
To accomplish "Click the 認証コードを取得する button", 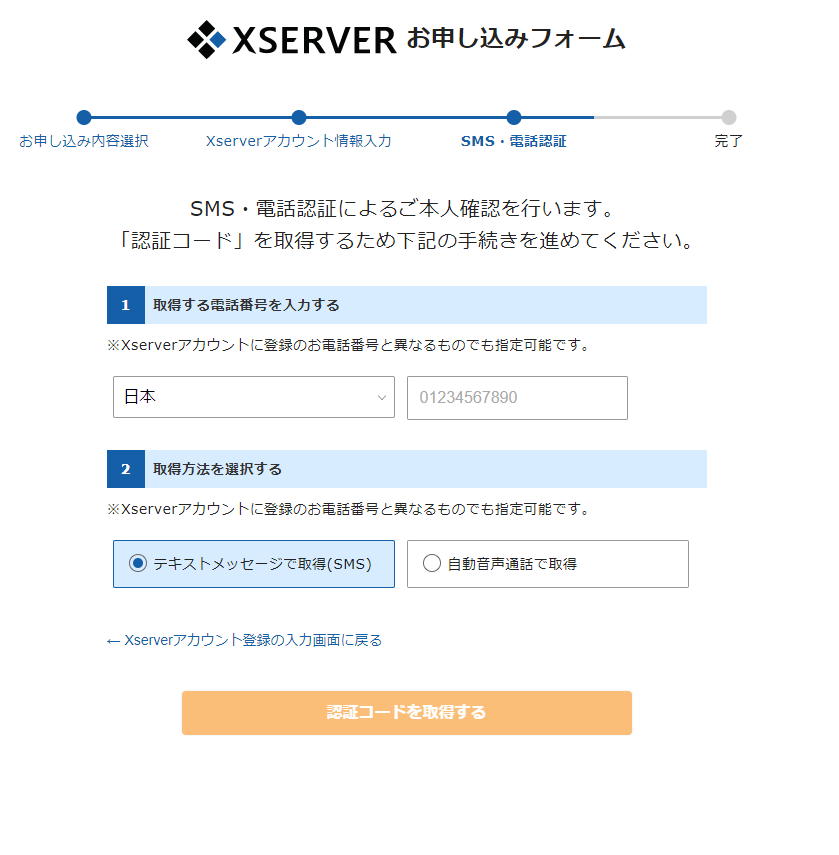I will (407, 713).
